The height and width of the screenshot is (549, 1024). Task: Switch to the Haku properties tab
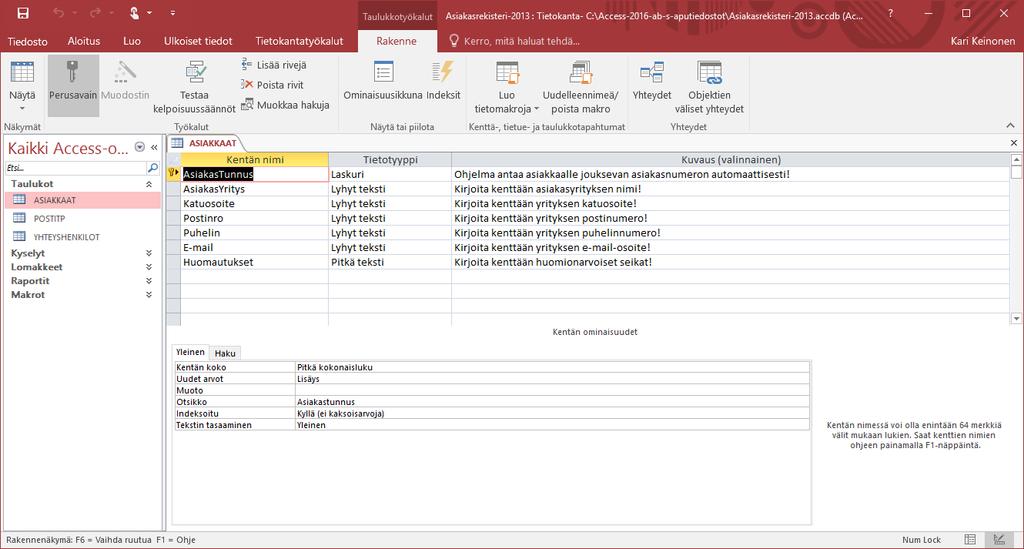point(225,353)
